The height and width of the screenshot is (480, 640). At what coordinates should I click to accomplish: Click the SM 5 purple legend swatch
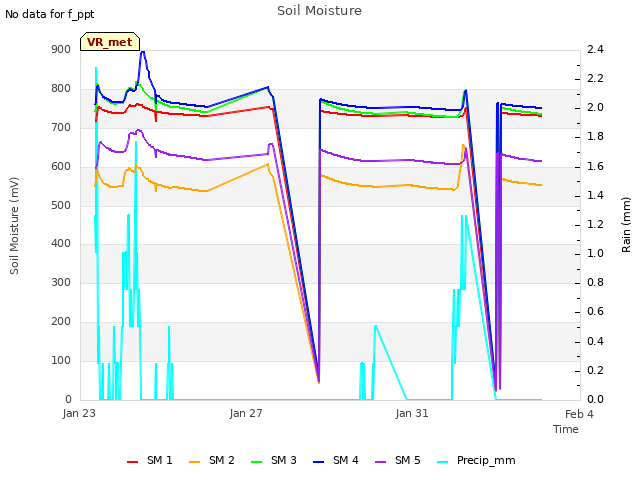(x=380, y=462)
